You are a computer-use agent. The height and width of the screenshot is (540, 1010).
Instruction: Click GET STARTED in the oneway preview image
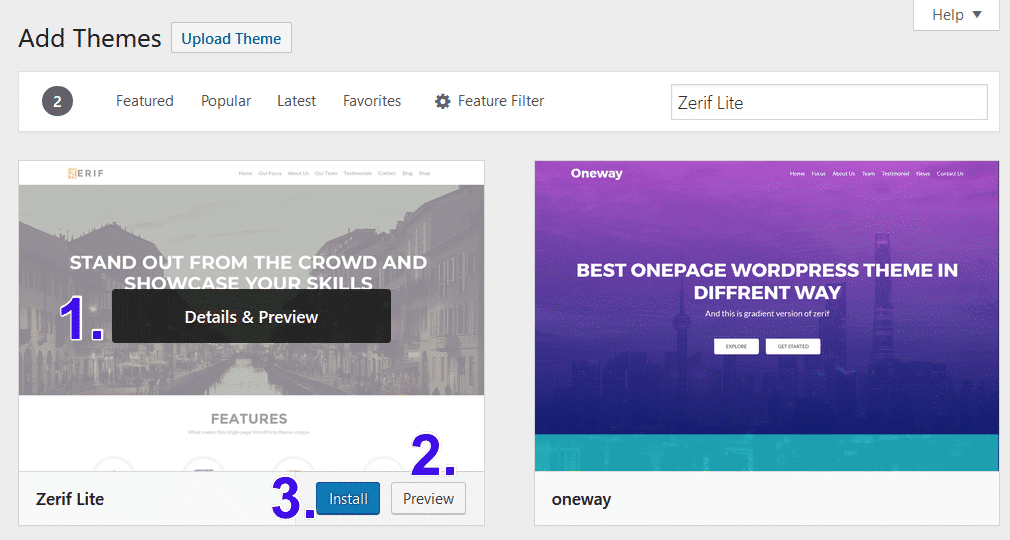click(793, 346)
